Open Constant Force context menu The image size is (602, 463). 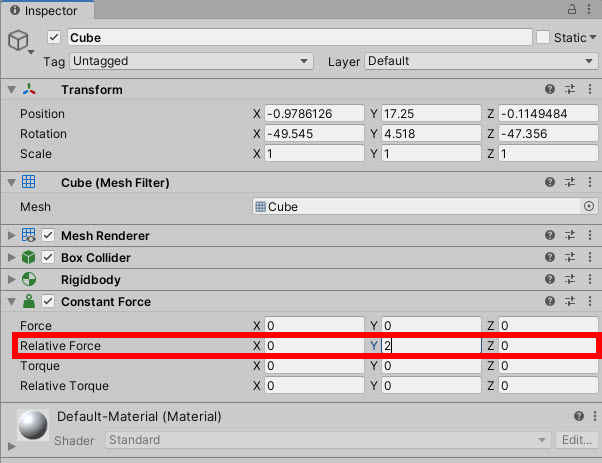point(590,301)
